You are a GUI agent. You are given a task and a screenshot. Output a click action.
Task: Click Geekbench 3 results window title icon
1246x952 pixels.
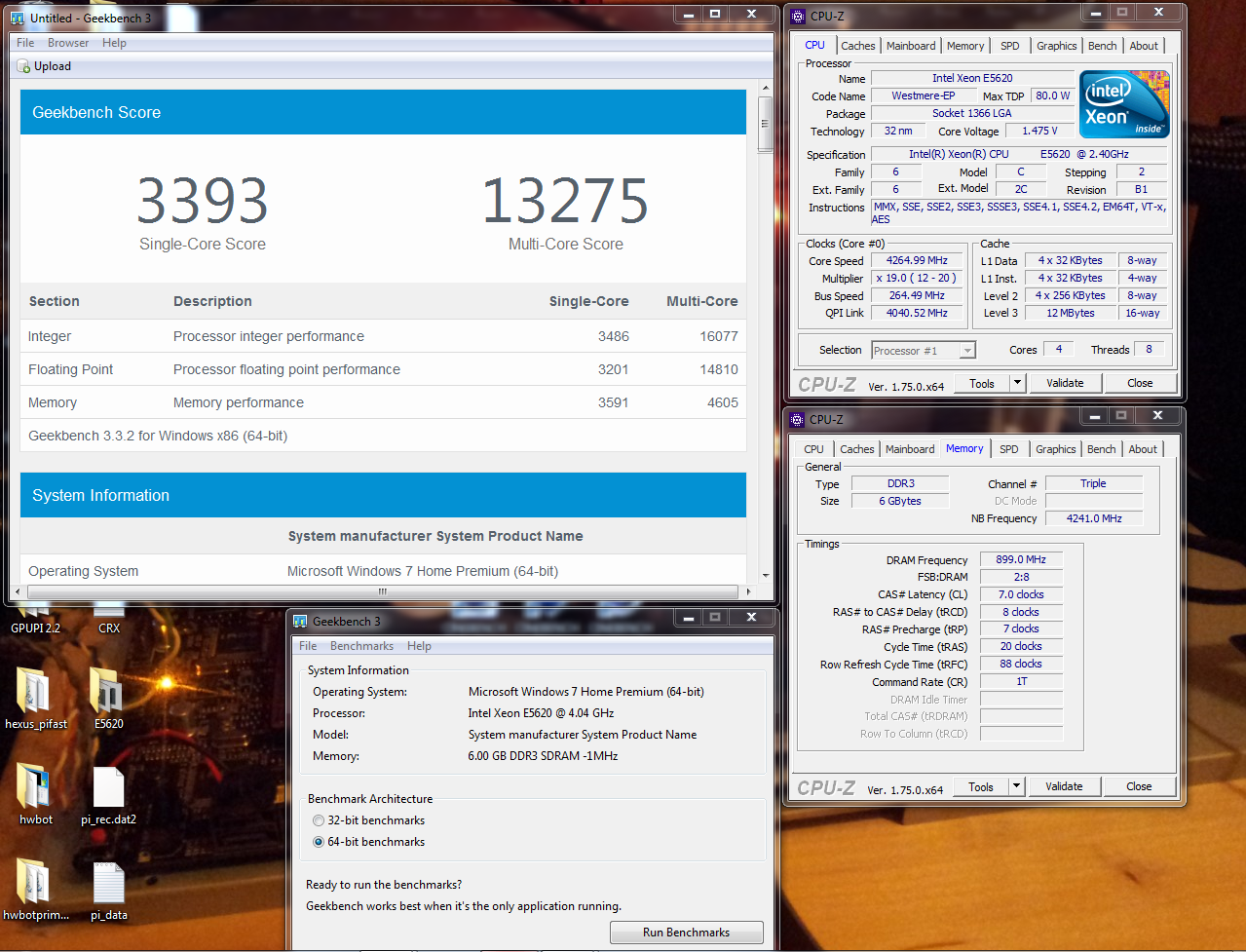tap(18, 18)
